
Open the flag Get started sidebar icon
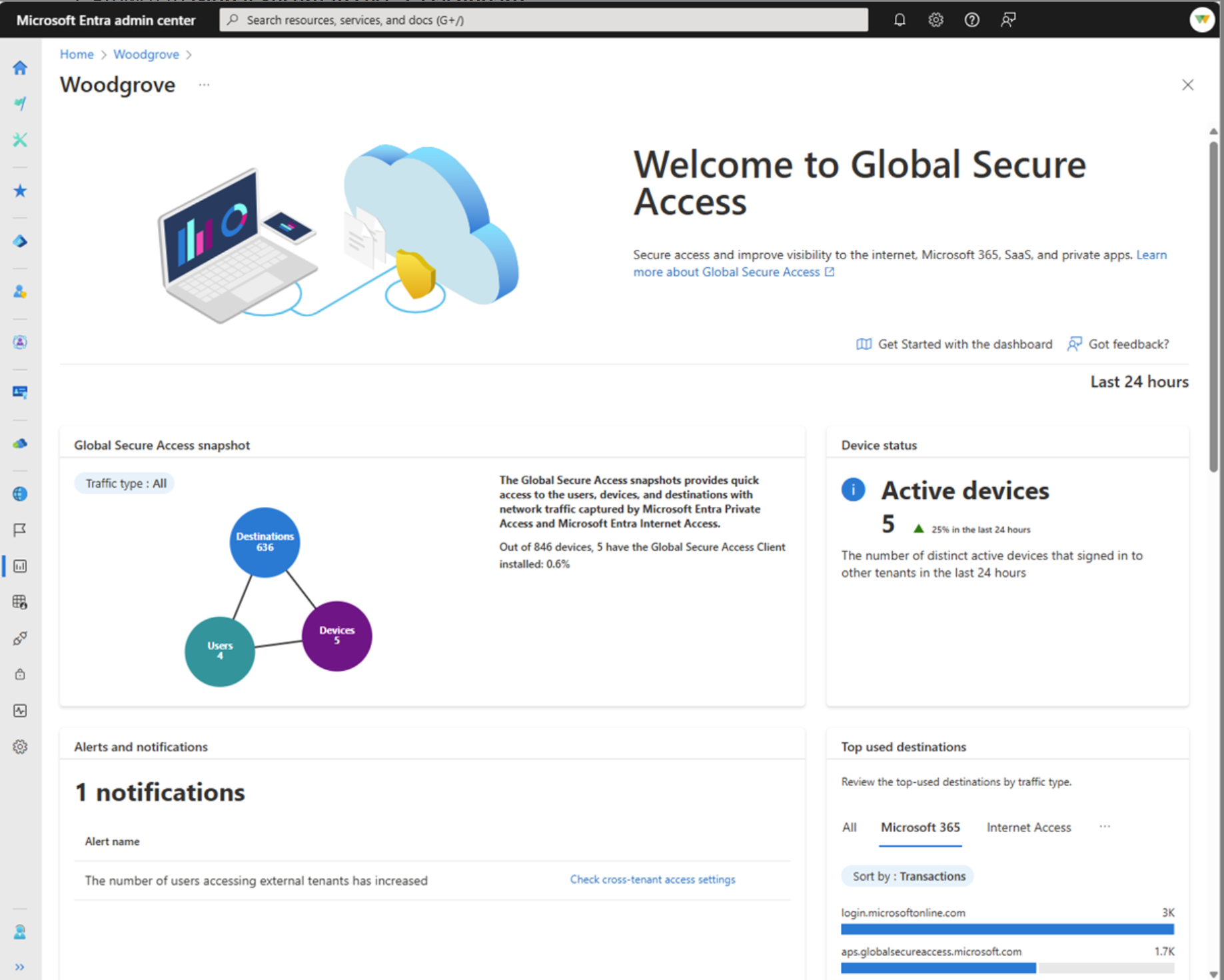tap(20, 530)
